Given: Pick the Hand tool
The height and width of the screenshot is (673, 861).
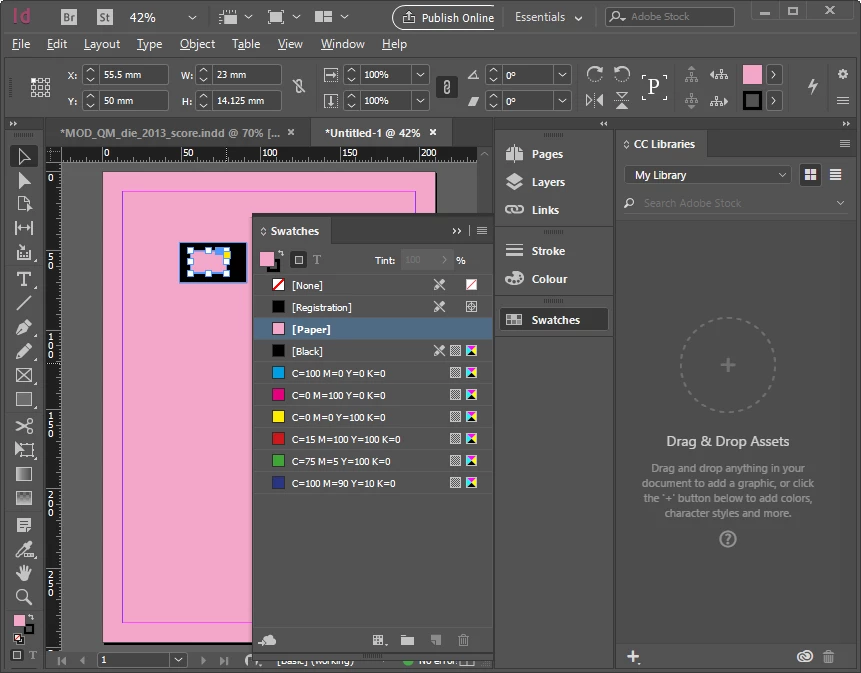Looking at the screenshot, I should 24,573.
